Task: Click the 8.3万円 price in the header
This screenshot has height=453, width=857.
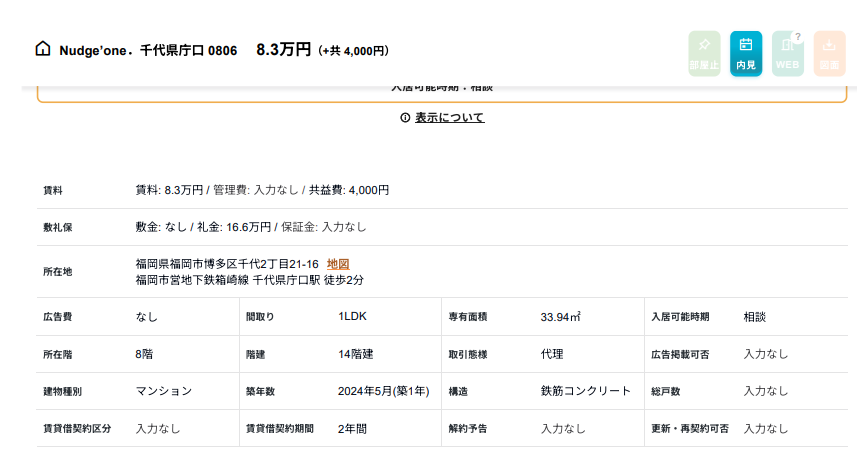Action: click(283, 49)
